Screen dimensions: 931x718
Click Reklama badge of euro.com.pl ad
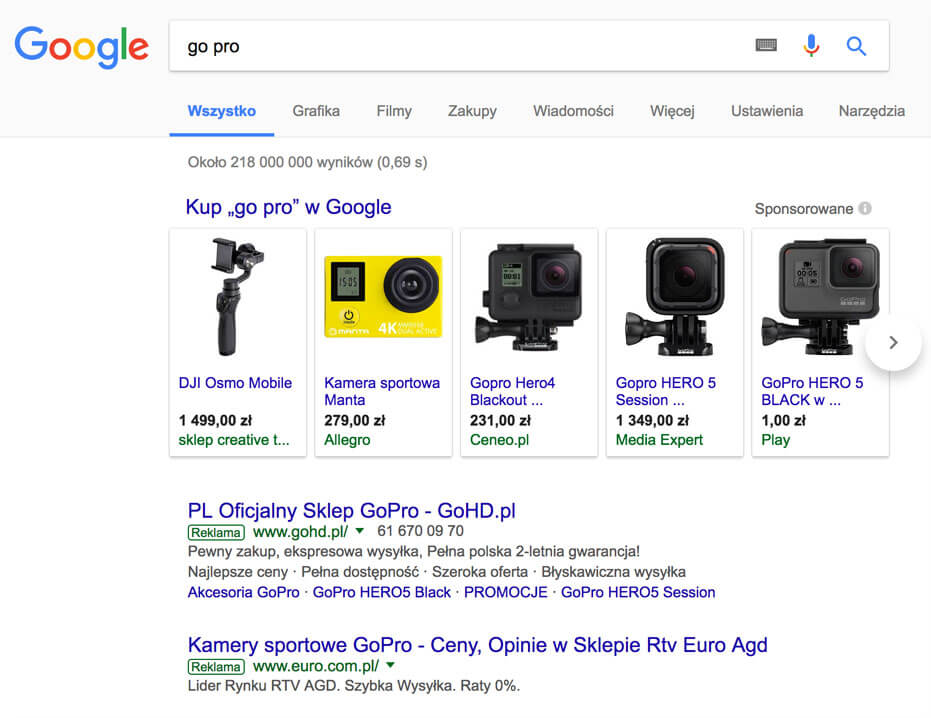tap(216, 666)
